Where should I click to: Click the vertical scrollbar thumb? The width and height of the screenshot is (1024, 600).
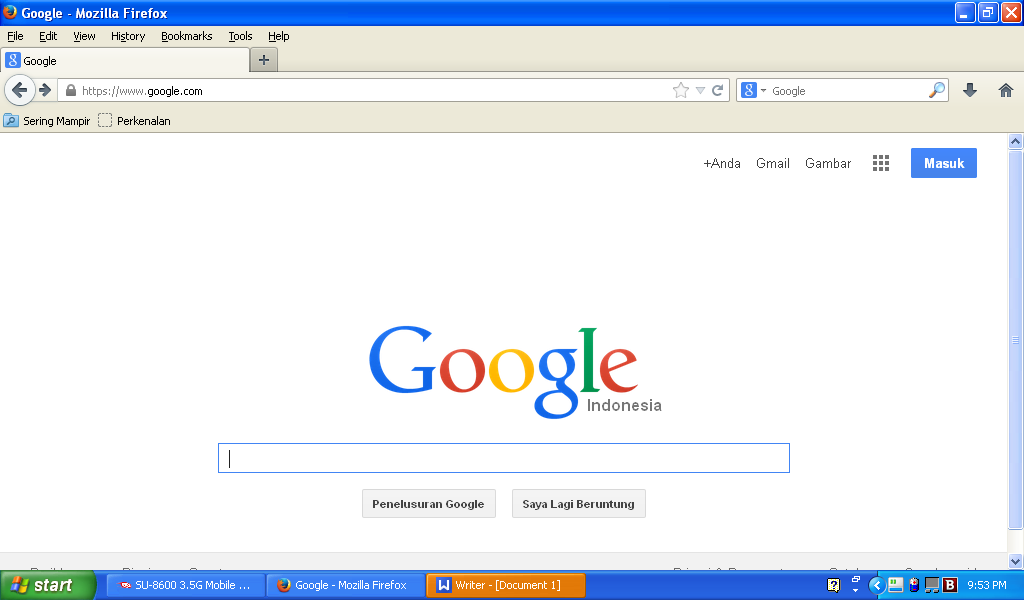[1015, 339]
